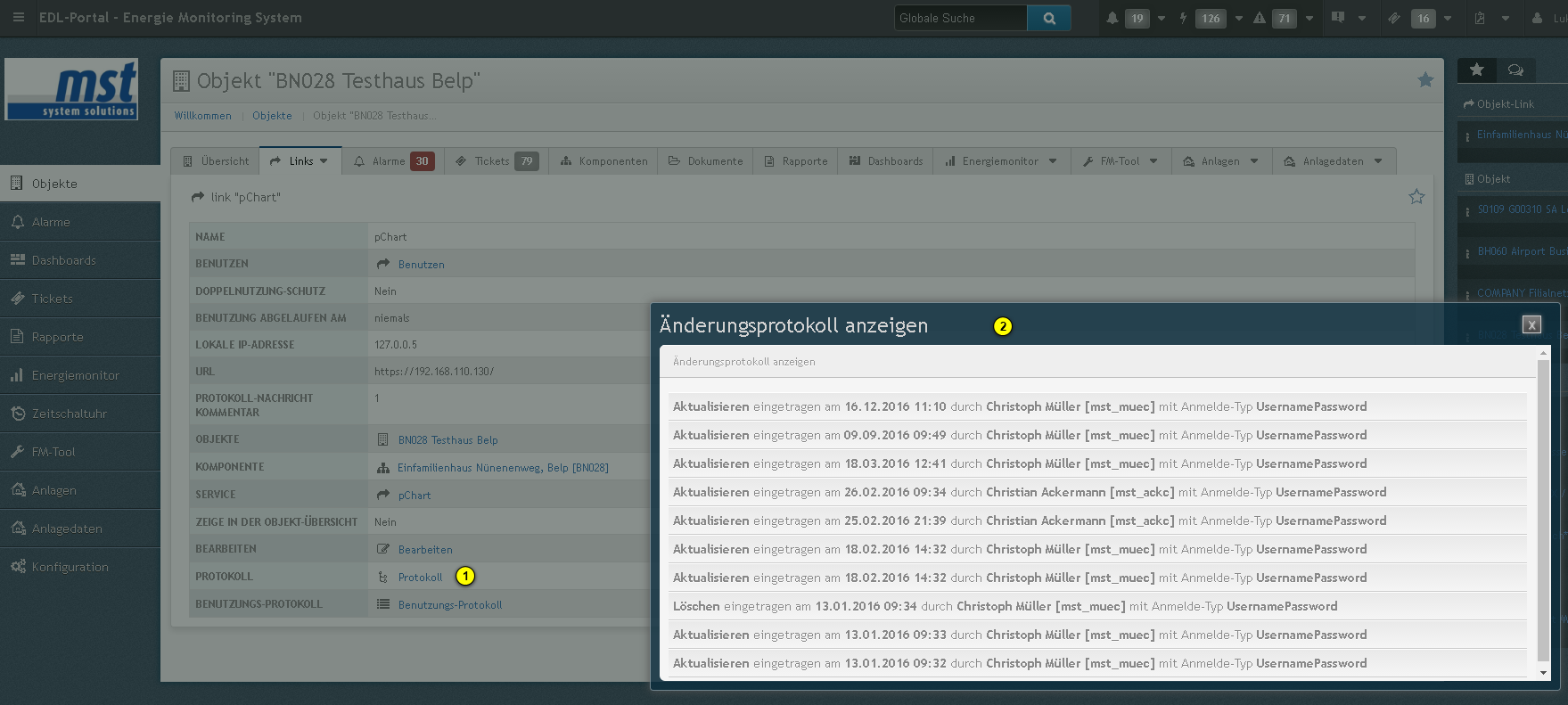The height and width of the screenshot is (705, 1568).
Task: Switch to the Dashboards tab
Action: pyautogui.click(x=886, y=161)
